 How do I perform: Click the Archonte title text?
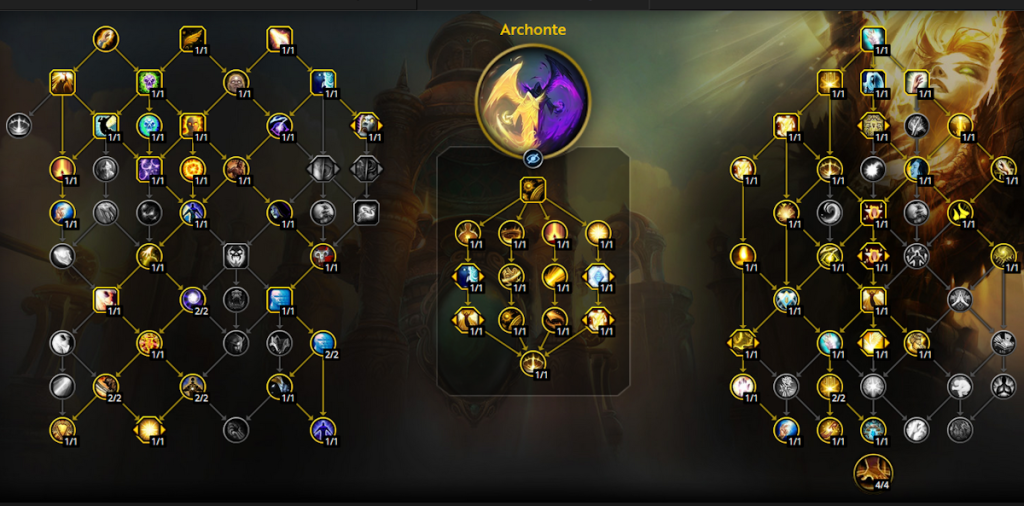pyautogui.click(x=533, y=29)
